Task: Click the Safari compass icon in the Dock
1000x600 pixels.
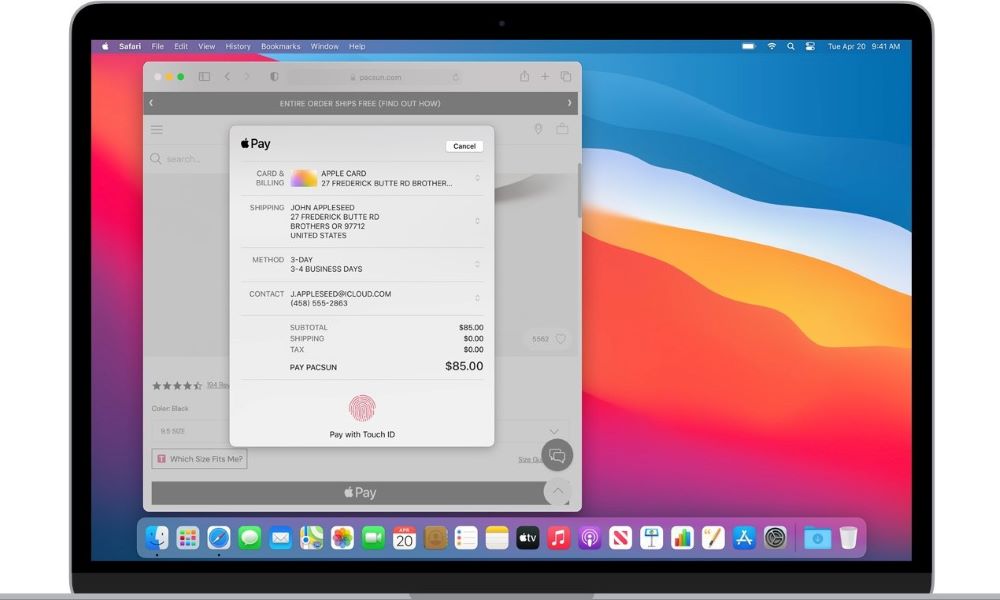Action: 219,538
